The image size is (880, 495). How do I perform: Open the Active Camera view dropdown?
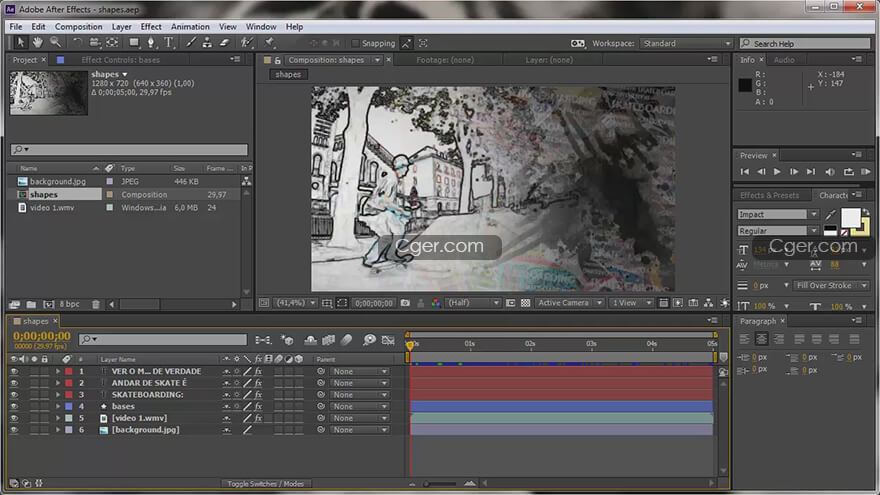pos(569,303)
